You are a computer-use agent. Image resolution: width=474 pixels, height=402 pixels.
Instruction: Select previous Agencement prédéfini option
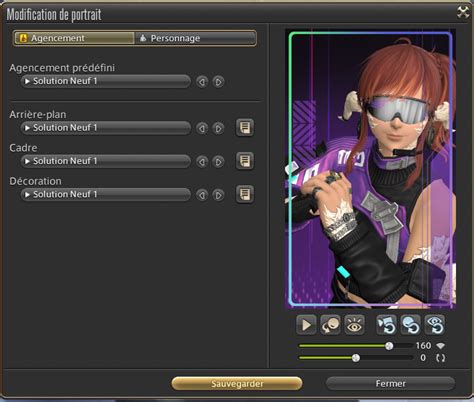coord(202,82)
